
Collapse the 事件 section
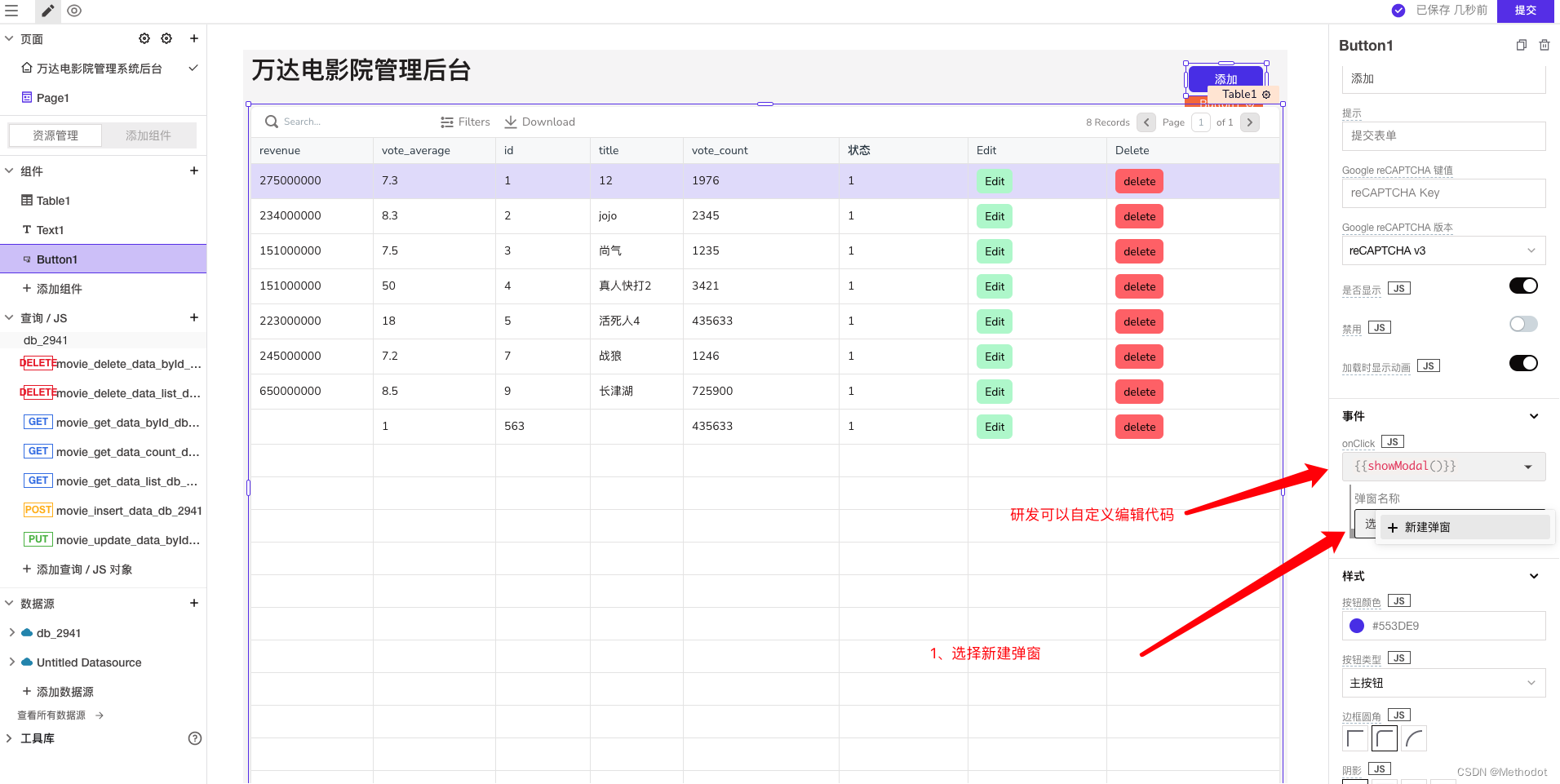tap(1534, 416)
